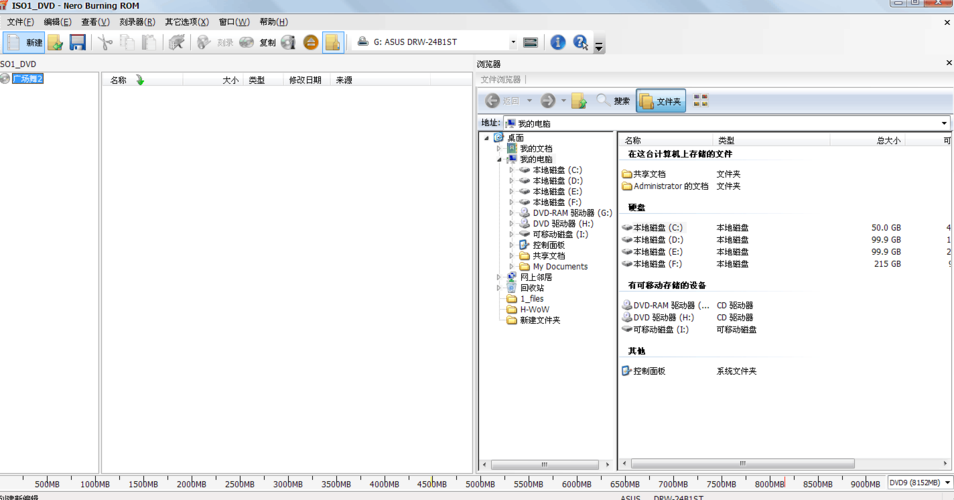The image size is (954, 500).
Task: Toggle the 文件夹 folder pane button
Action: pyautogui.click(x=661, y=101)
